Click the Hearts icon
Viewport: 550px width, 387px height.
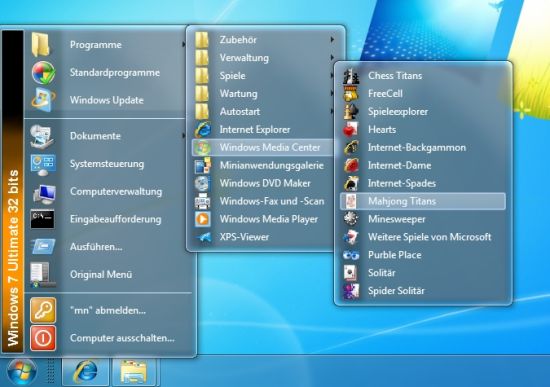coord(351,130)
